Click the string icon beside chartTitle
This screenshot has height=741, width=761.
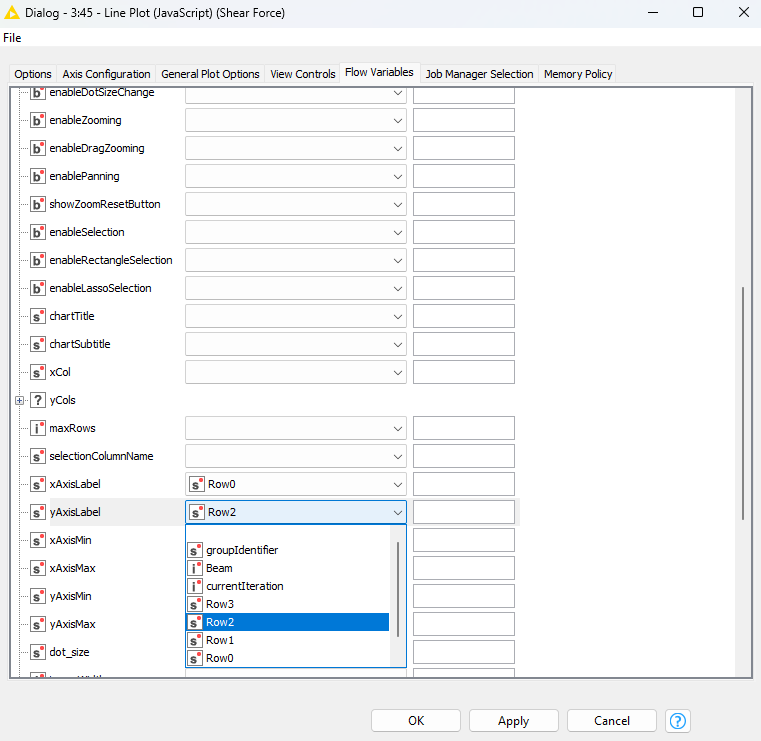[38, 316]
